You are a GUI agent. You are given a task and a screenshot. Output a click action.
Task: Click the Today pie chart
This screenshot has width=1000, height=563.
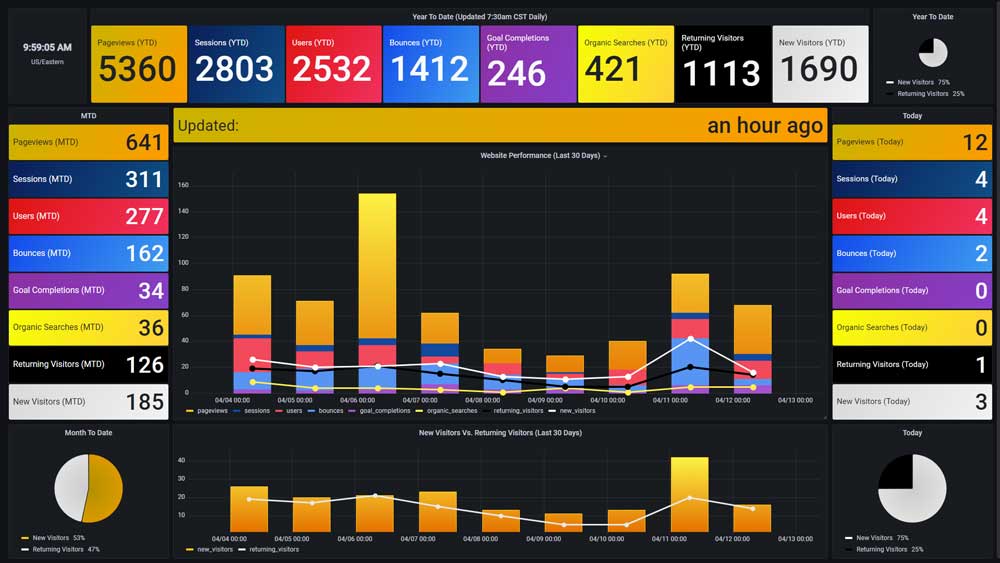coord(912,488)
